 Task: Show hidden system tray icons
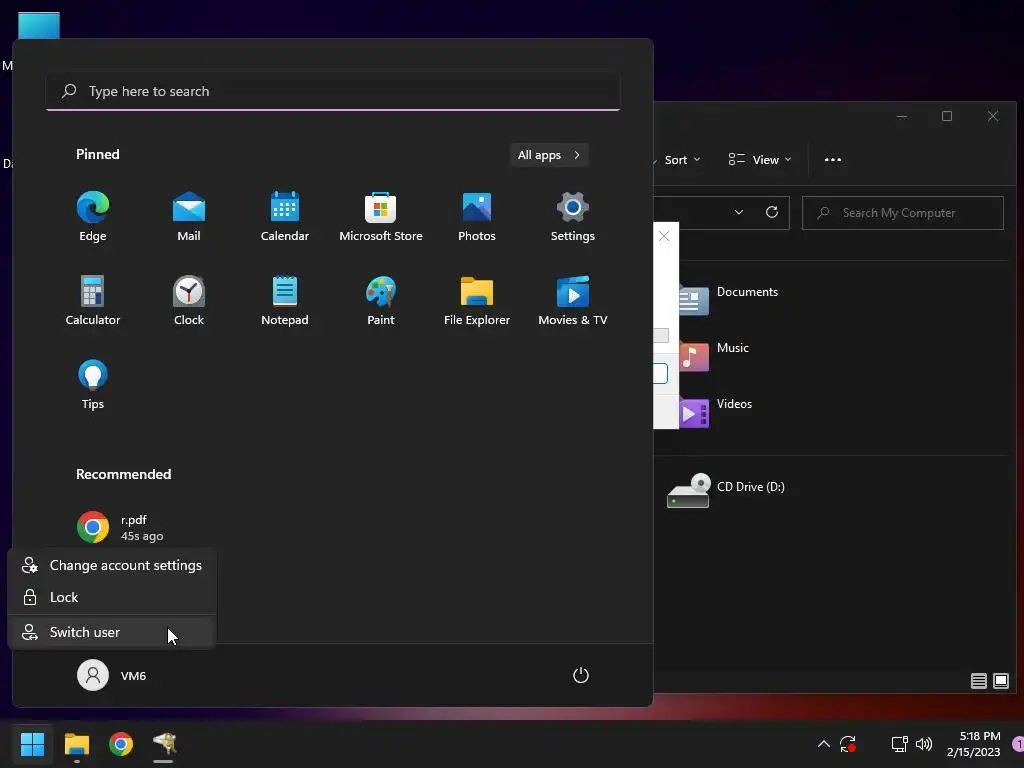824,744
